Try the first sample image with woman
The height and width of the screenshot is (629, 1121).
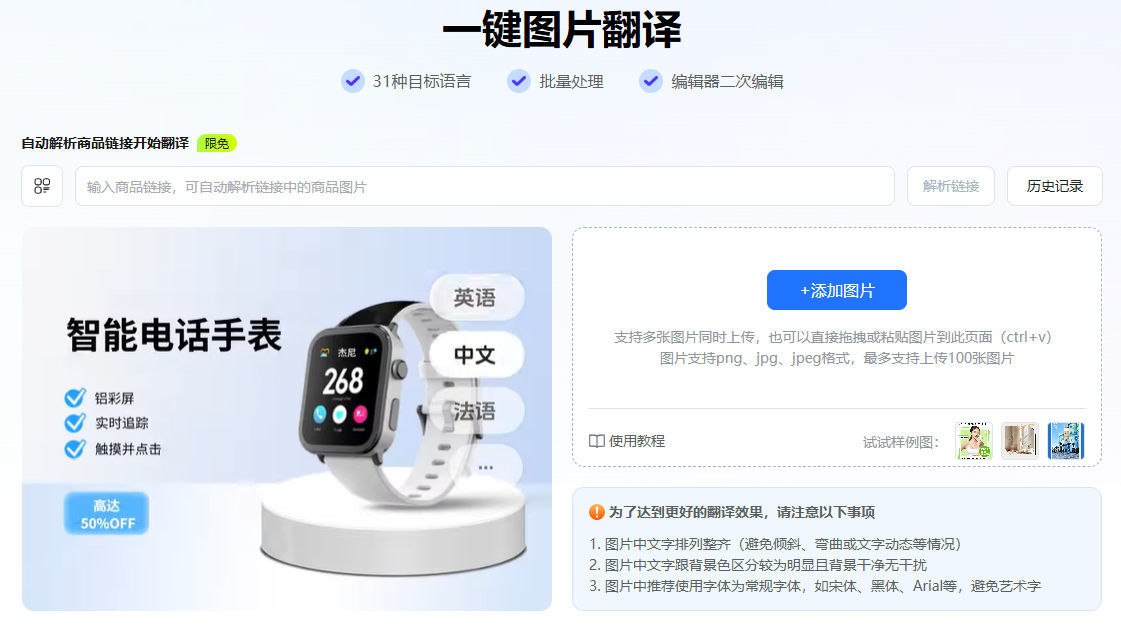pyautogui.click(x=974, y=441)
